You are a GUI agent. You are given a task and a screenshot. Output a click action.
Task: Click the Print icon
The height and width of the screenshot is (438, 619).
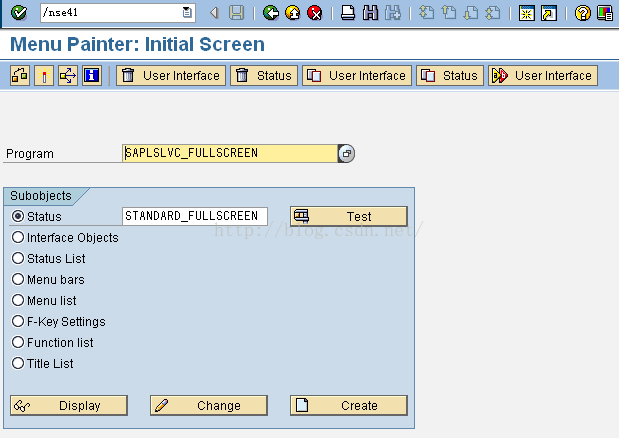pos(348,13)
